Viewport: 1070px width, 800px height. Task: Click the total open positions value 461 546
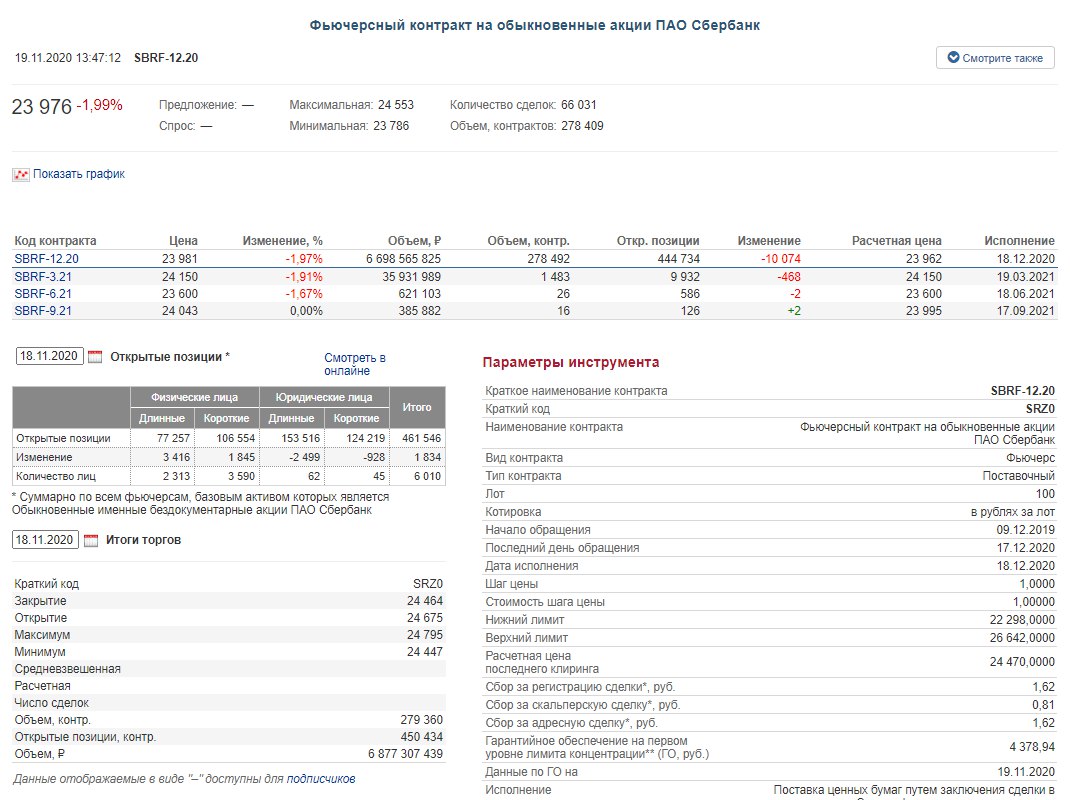point(422,438)
